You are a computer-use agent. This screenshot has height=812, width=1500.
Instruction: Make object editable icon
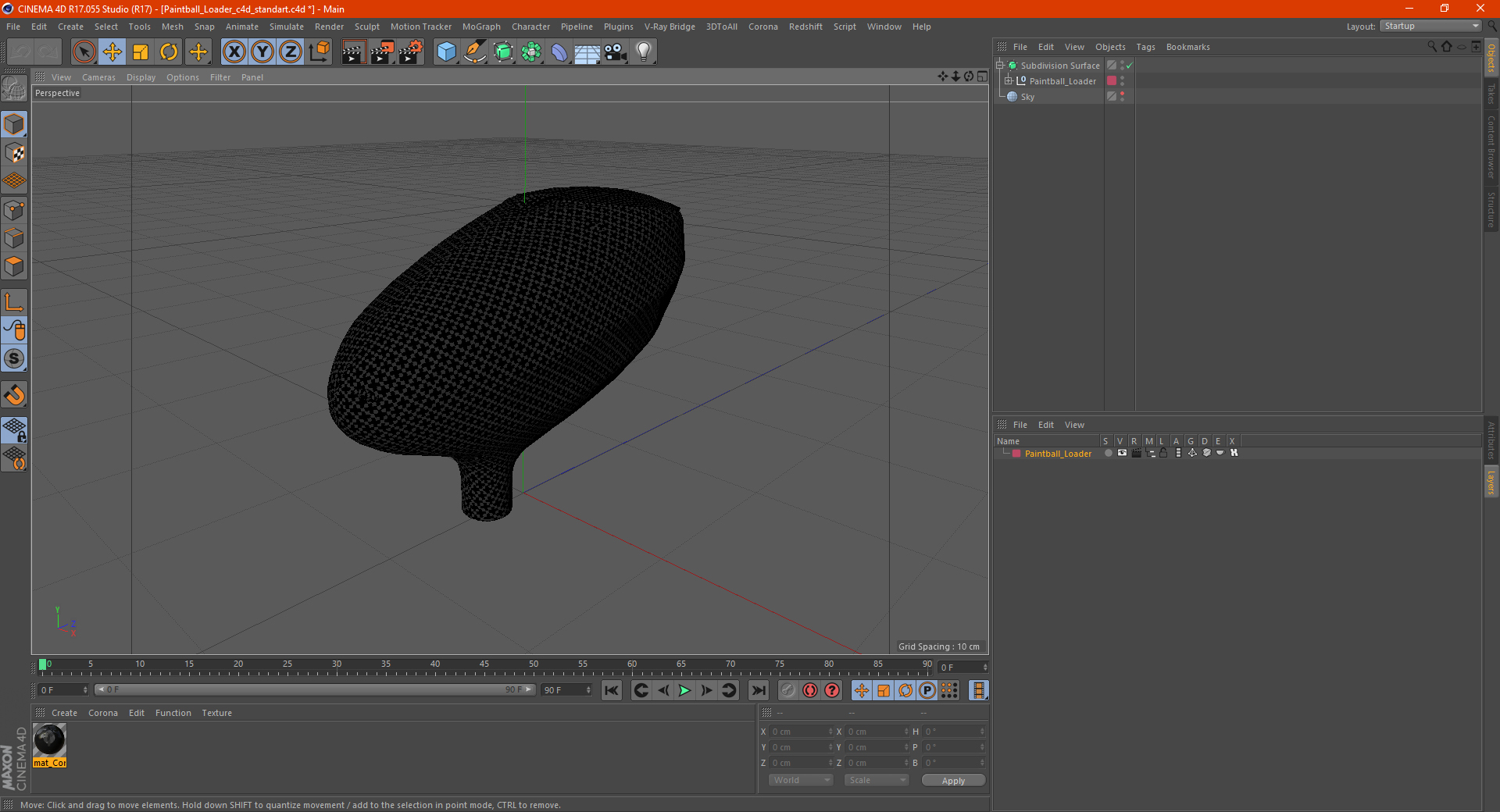[14, 89]
